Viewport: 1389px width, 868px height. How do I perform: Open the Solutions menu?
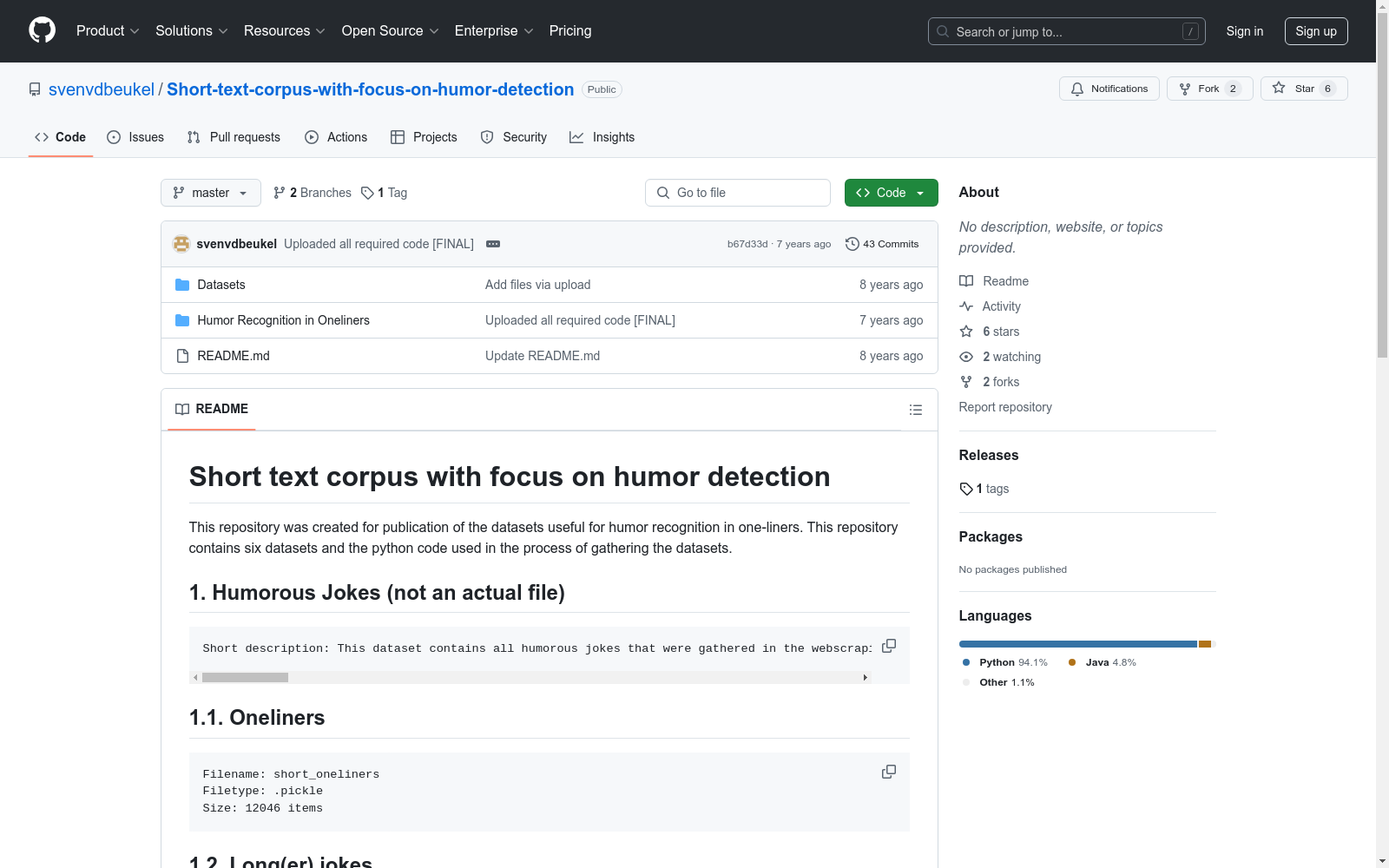(x=191, y=30)
